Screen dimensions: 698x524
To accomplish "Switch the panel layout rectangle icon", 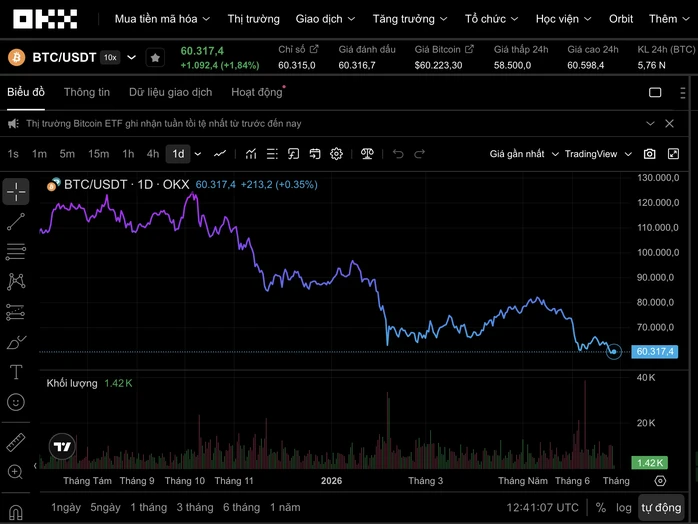I will coord(655,92).
